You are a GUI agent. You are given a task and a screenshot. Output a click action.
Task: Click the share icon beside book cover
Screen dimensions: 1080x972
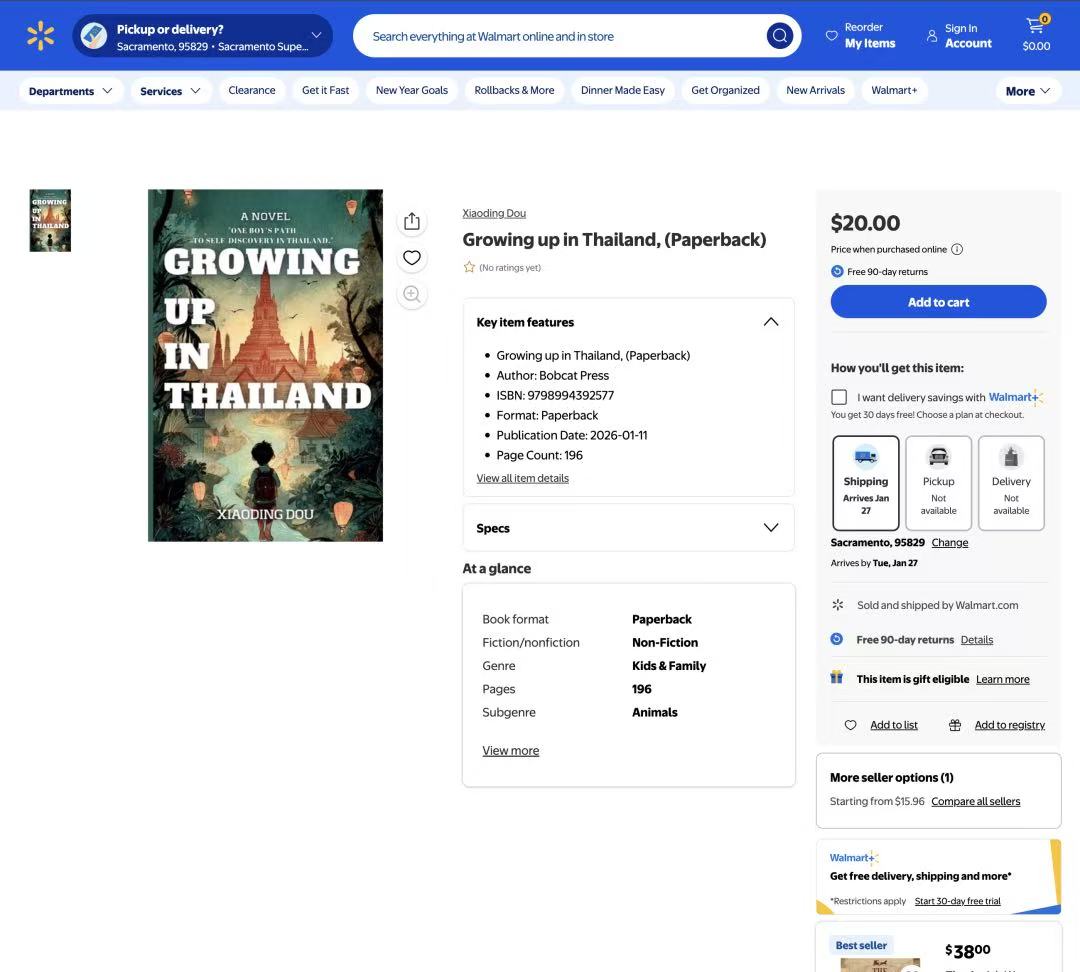coord(412,221)
